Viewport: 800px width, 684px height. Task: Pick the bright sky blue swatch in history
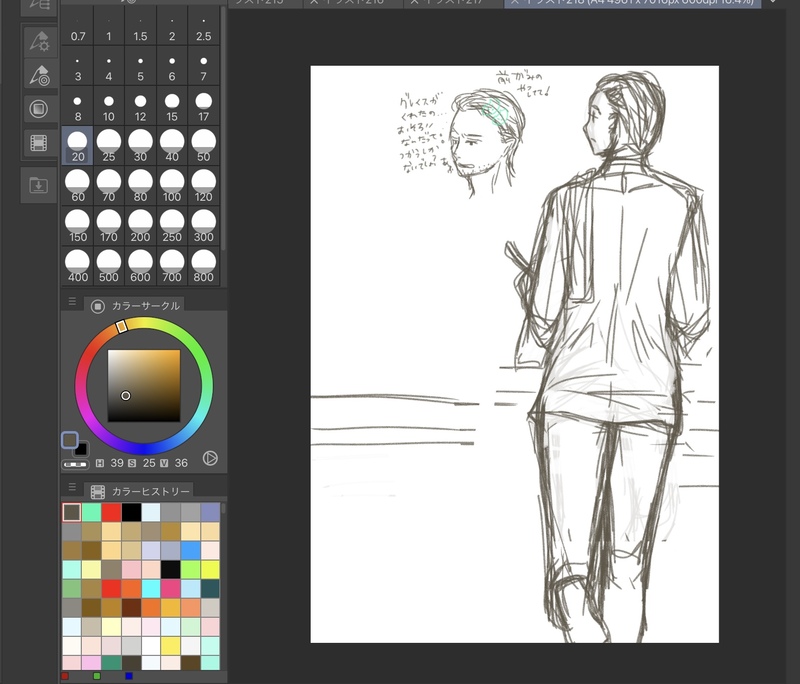[190, 550]
